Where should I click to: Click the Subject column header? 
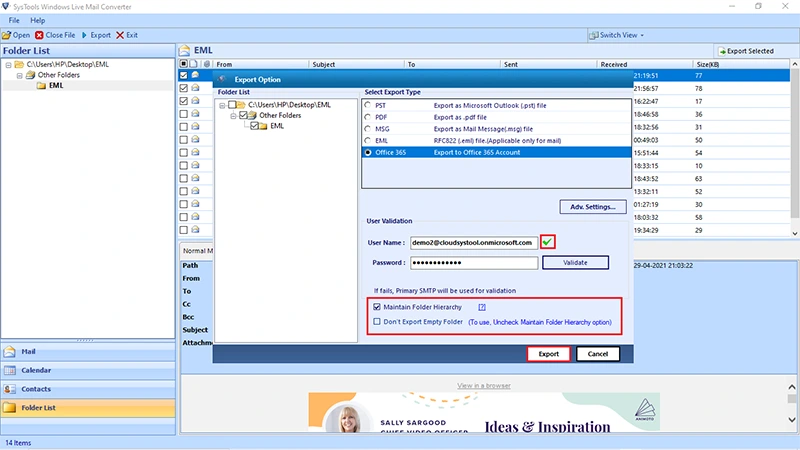[x=356, y=64]
